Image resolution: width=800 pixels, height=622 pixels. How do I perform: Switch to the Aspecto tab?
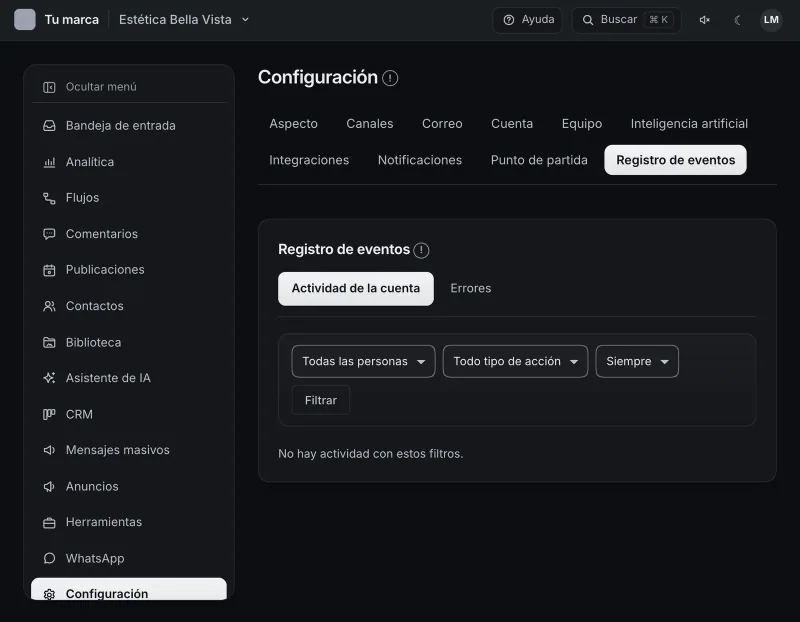293,123
